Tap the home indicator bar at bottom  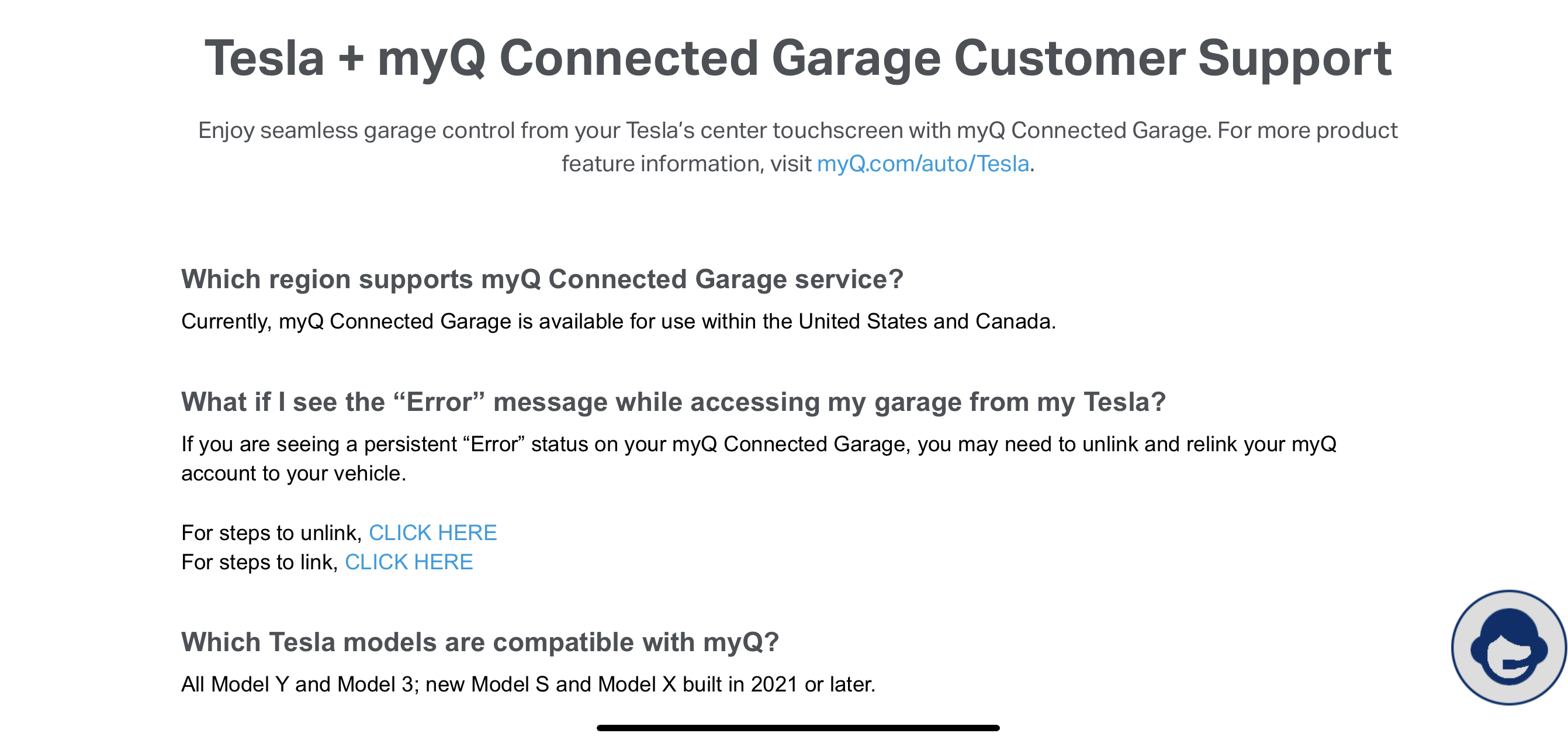797,728
